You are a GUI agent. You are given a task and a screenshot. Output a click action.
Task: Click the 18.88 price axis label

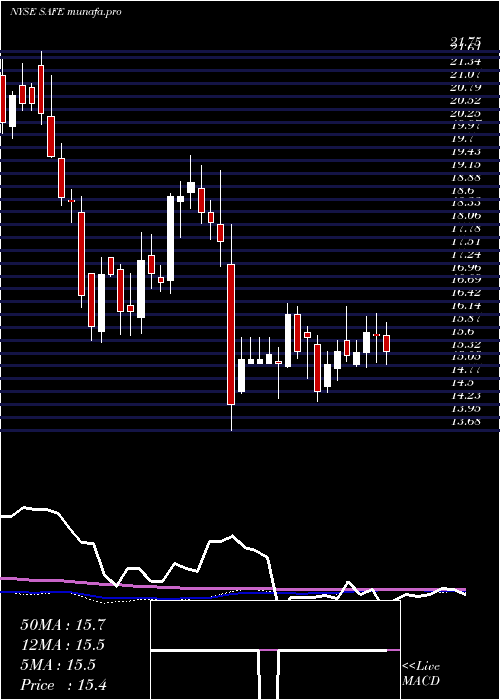465,177
